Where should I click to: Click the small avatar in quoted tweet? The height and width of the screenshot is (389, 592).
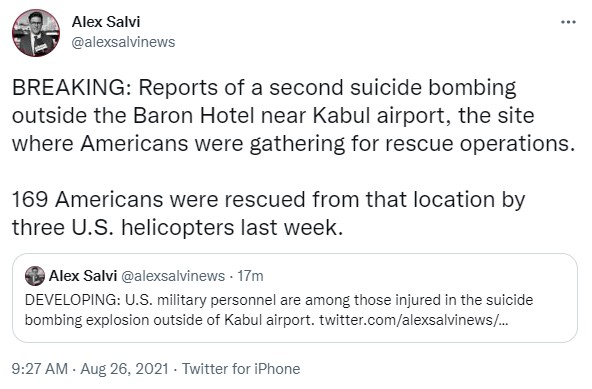coord(35,276)
